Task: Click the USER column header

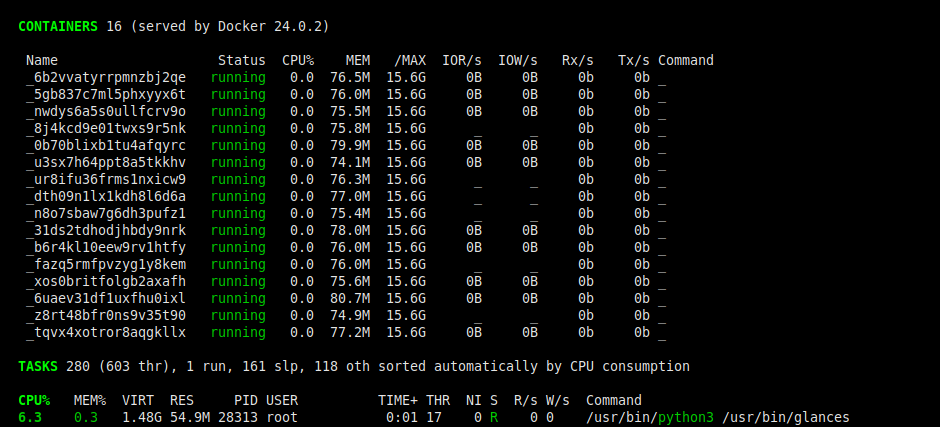Action: point(282,401)
